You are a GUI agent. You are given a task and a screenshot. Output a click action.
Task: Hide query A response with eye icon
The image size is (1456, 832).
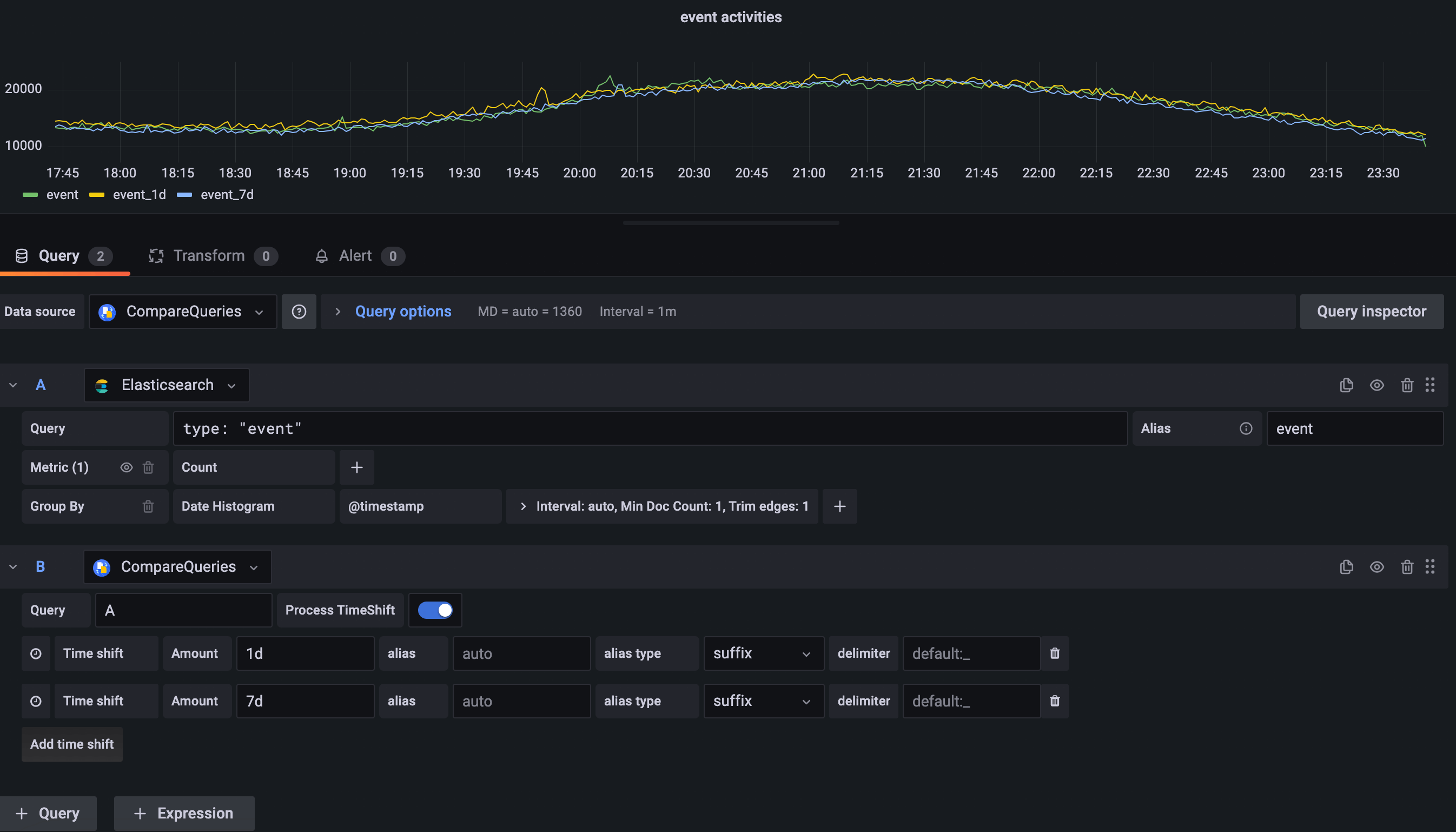click(1376, 385)
